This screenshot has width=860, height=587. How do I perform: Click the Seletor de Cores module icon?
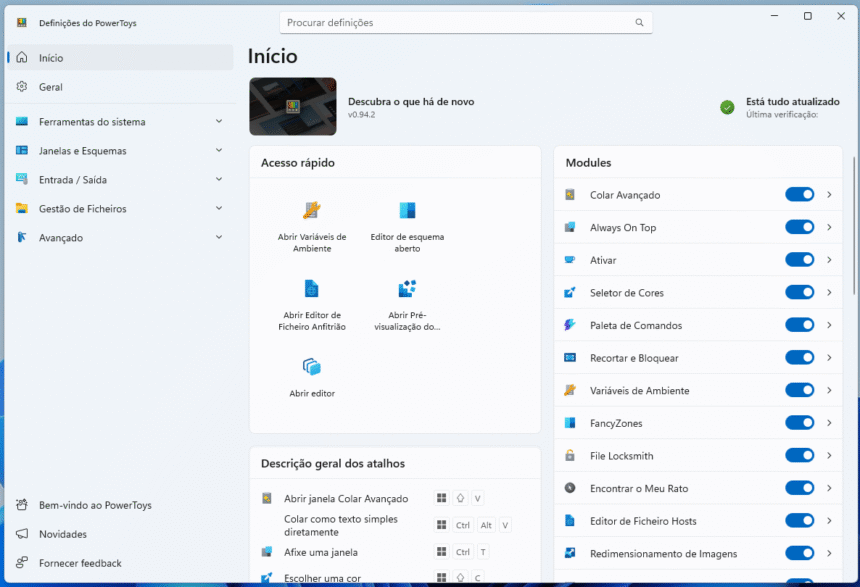pos(570,293)
